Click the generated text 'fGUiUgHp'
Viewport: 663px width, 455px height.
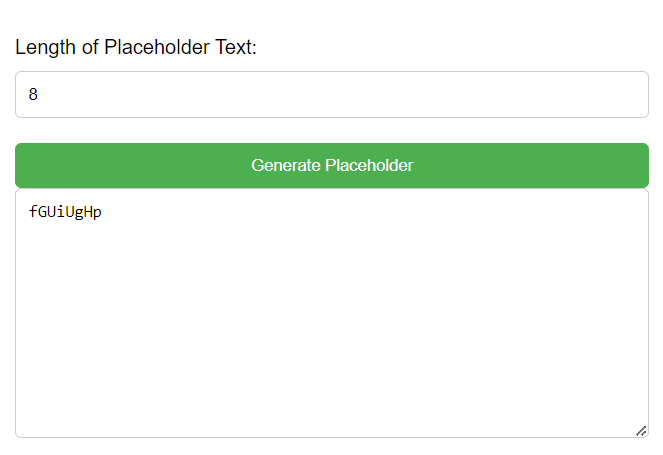[x=65, y=212]
